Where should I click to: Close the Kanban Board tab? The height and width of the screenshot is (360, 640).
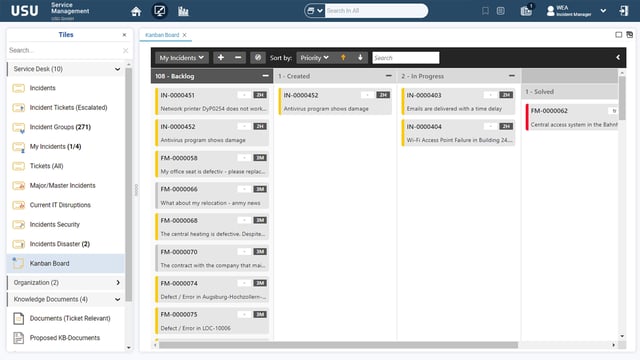coord(184,35)
